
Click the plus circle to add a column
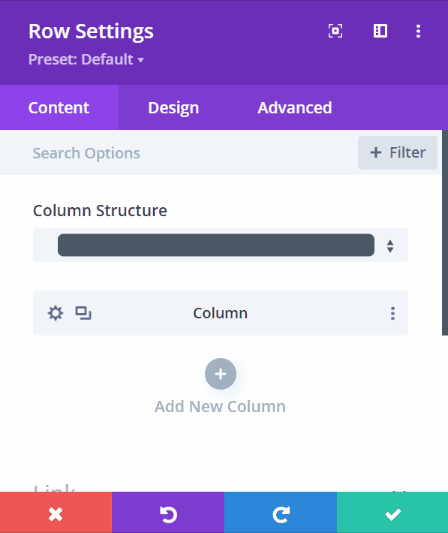pyautogui.click(x=220, y=374)
